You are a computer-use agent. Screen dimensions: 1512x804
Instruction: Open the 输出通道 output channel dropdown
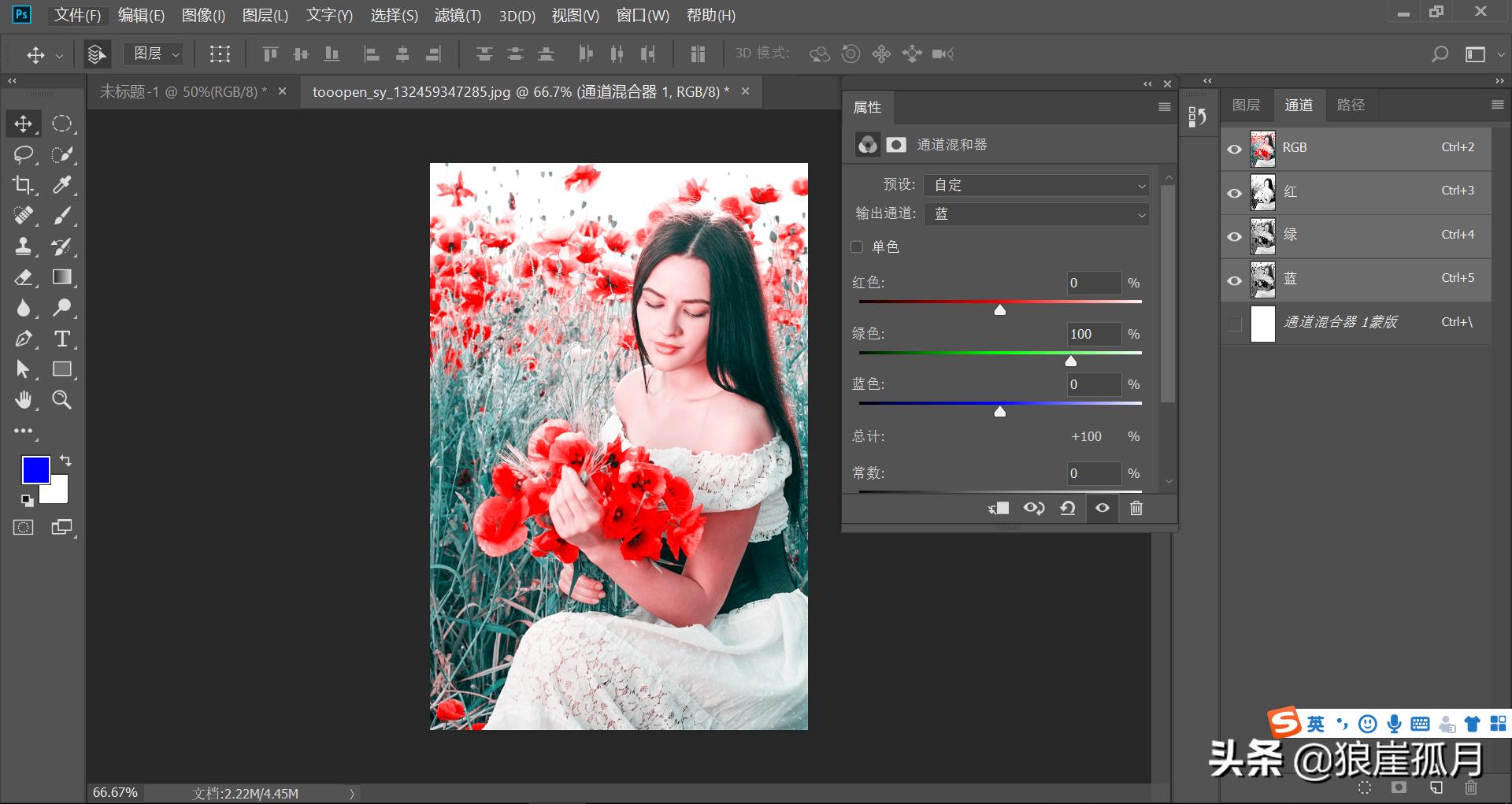tap(1036, 214)
